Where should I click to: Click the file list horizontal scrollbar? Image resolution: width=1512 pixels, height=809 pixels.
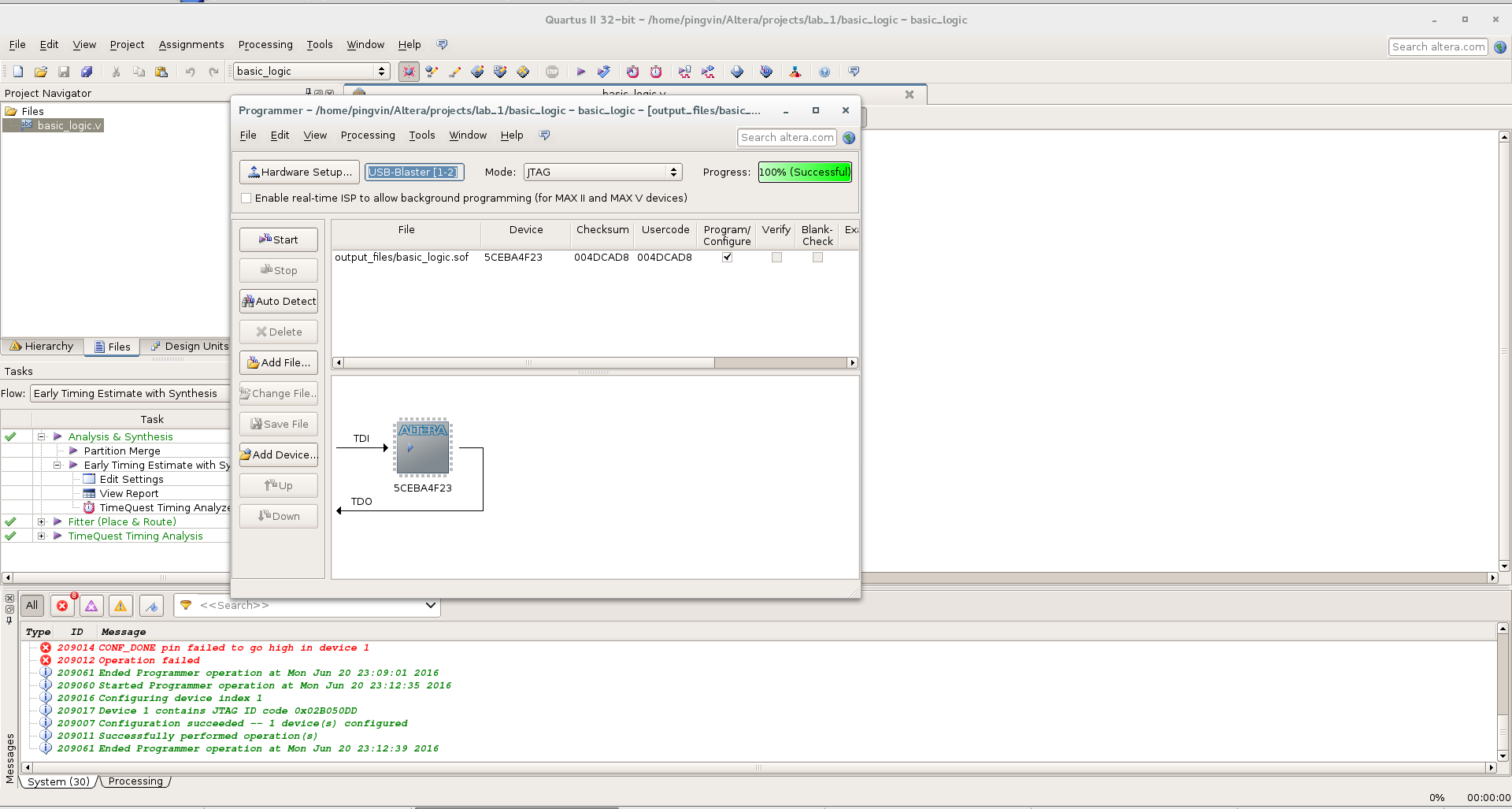[595, 363]
